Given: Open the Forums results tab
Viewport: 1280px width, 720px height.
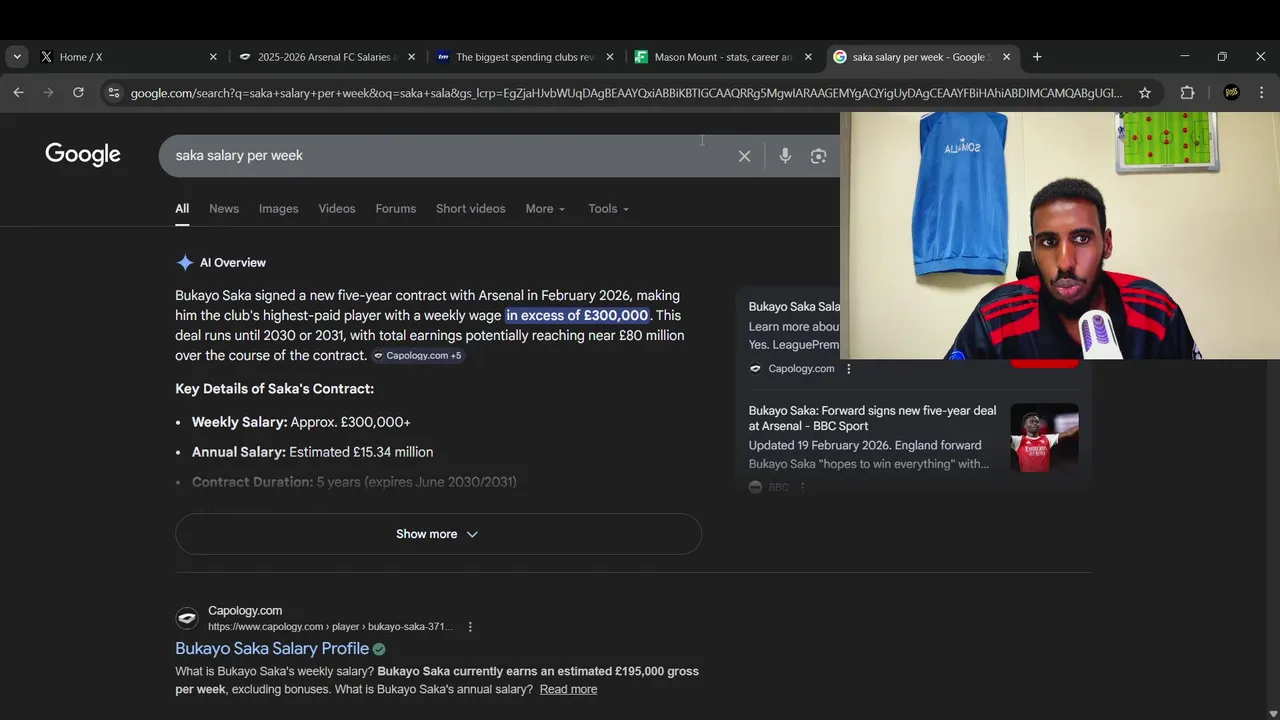Looking at the screenshot, I should (x=396, y=209).
